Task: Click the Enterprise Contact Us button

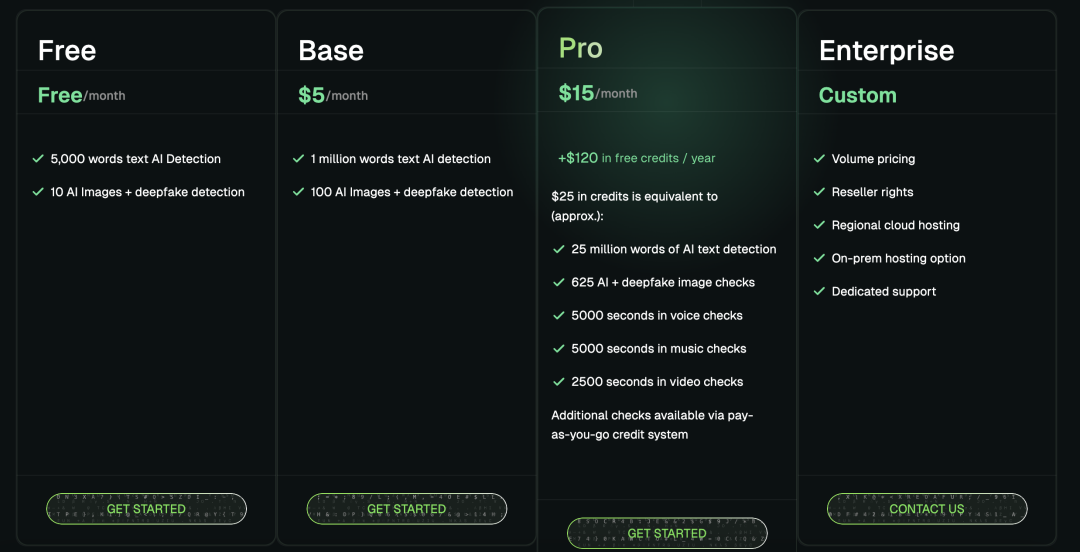Action: click(927, 509)
